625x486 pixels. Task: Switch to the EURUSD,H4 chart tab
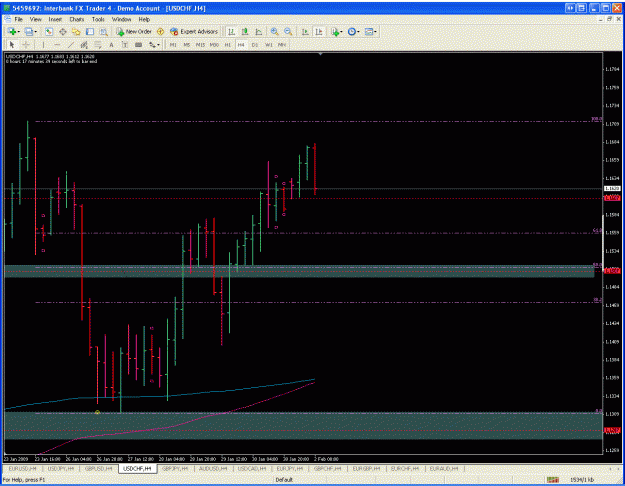(x=22, y=469)
